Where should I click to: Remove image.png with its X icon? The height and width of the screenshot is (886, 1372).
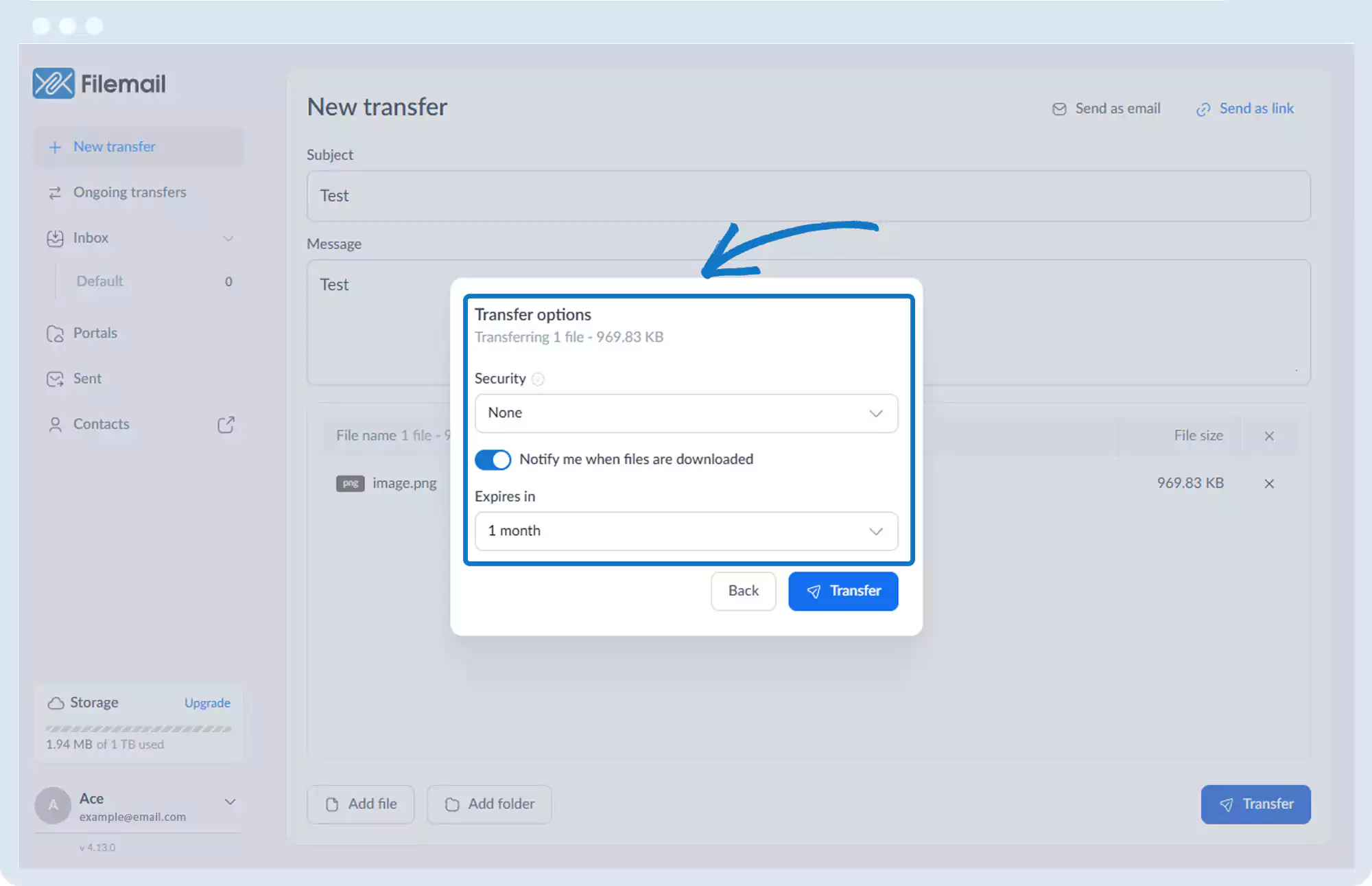coord(1269,484)
